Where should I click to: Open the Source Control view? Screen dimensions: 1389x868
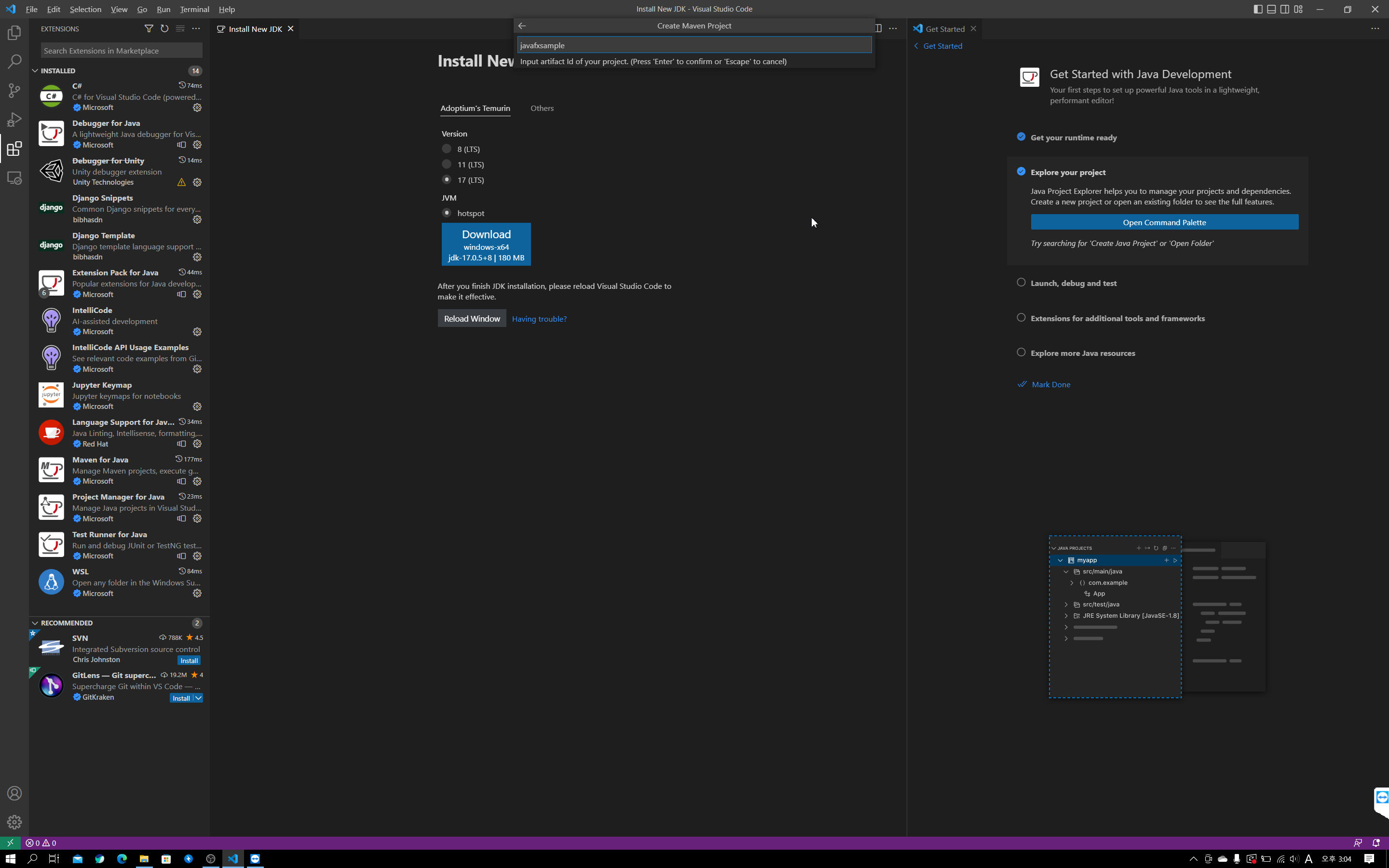pos(14,91)
